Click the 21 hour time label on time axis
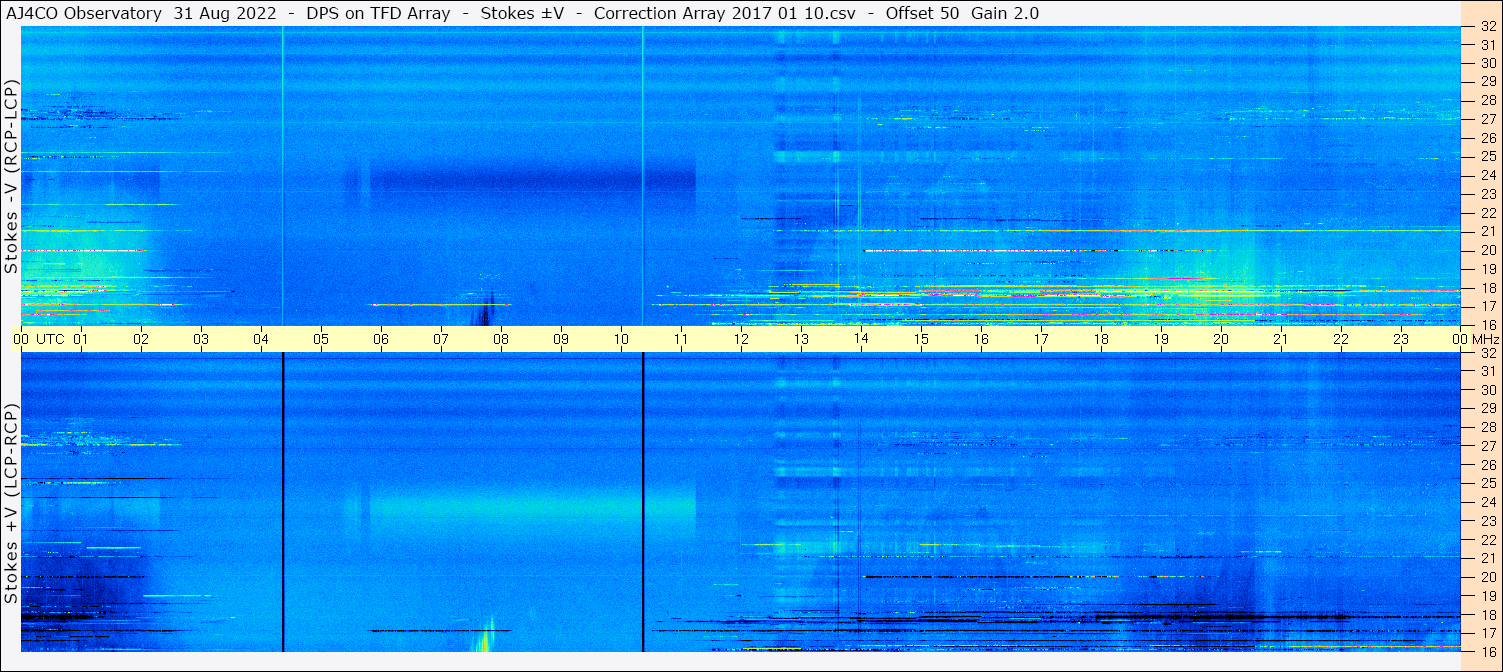The width and height of the screenshot is (1503, 672). coord(1280,339)
